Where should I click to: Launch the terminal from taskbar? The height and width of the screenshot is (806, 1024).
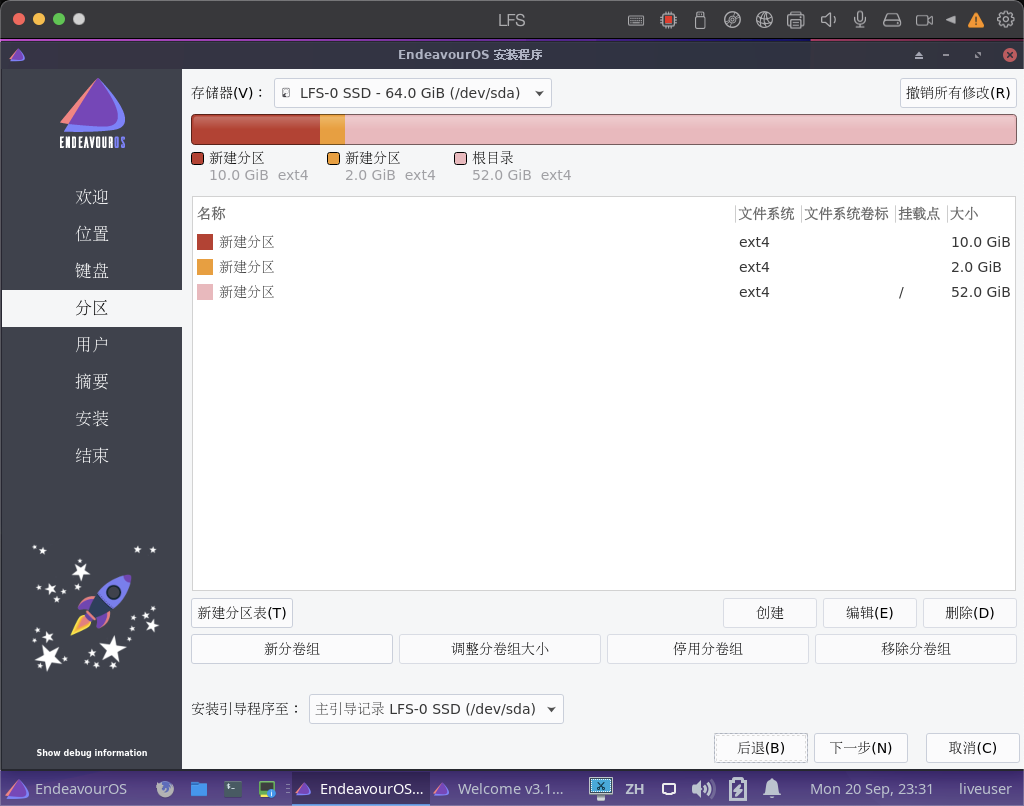coord(233,788)
